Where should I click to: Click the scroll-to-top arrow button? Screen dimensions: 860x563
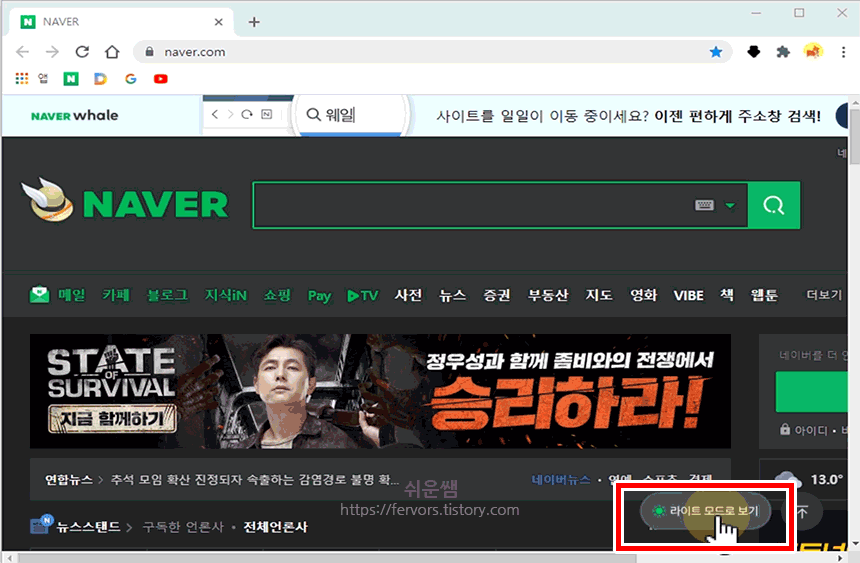click(x=802, y=512)
